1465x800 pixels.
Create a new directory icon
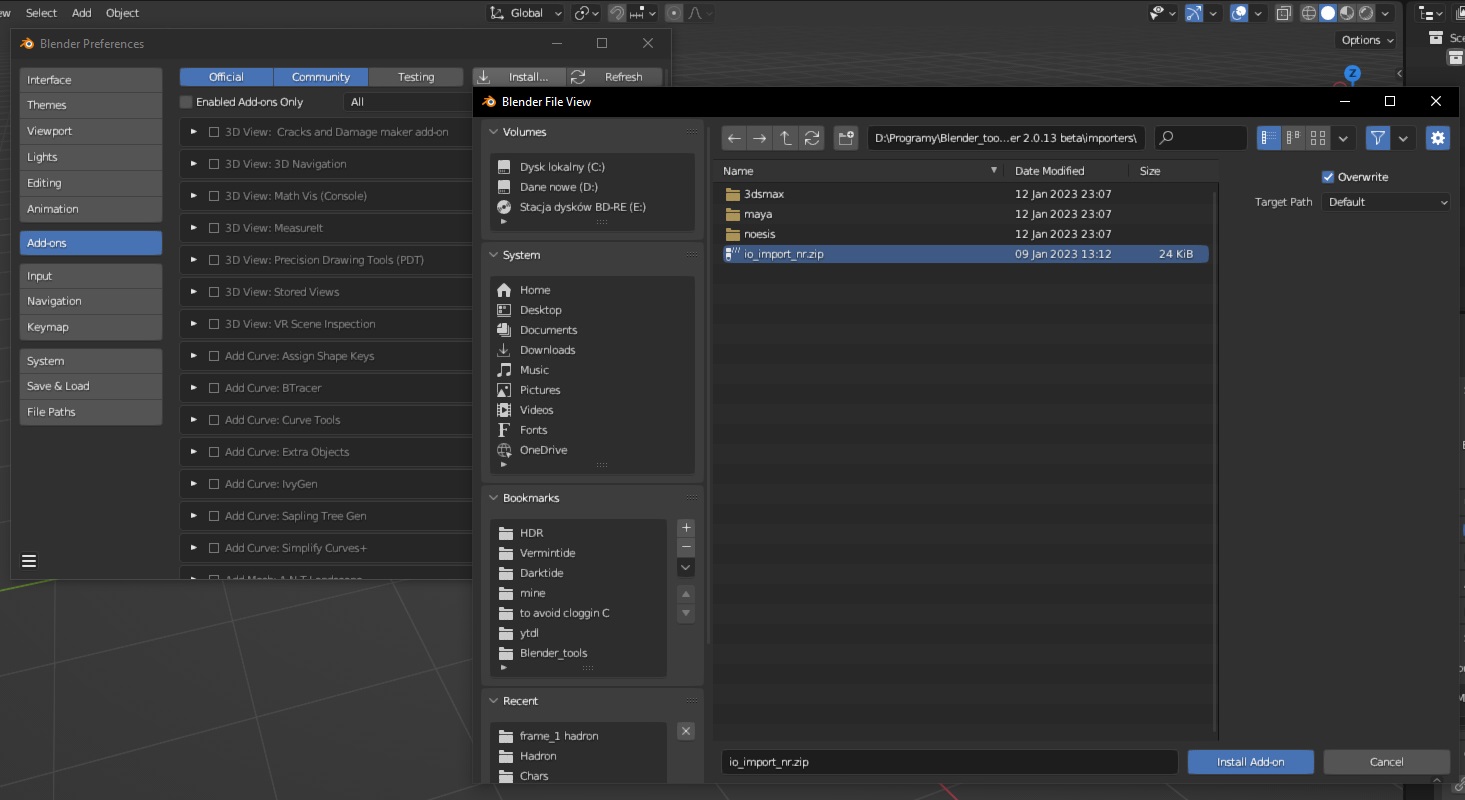pos(846,138)
